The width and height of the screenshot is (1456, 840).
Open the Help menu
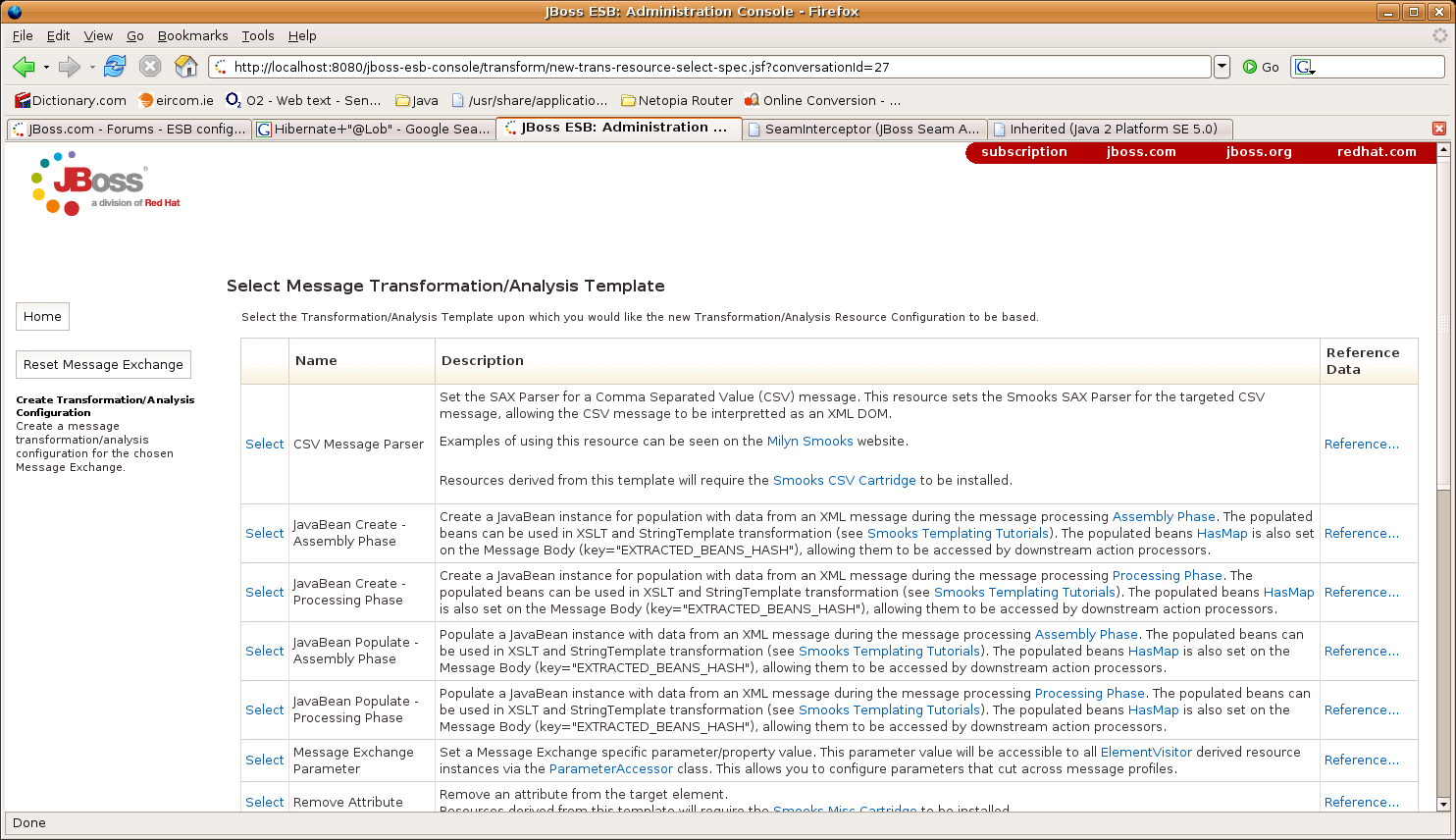(x=302, y=35)
